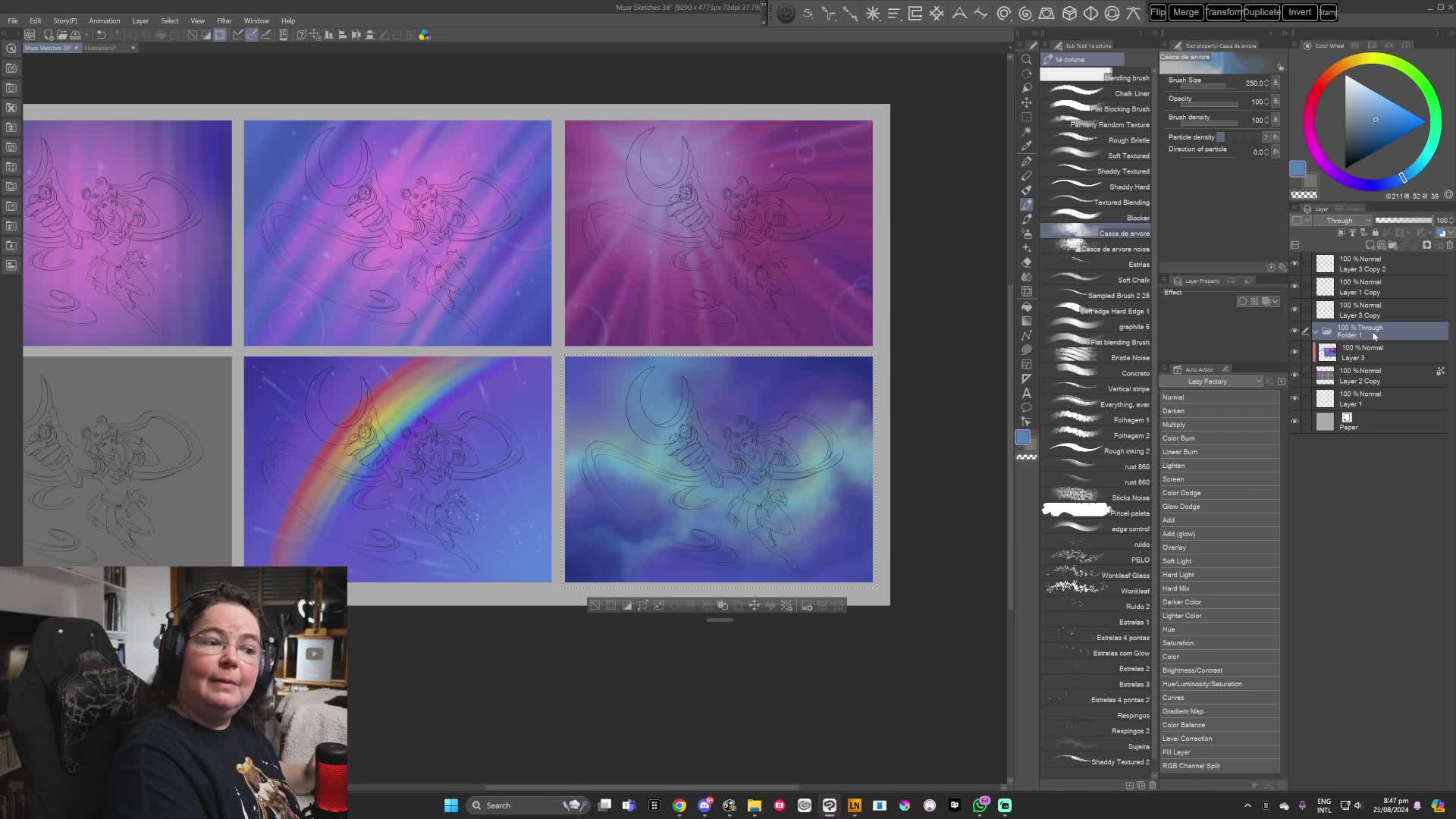The width and height of the screenshot is (1456, 819).
Task: Select the Text tool
Action: pos(1027,393)
